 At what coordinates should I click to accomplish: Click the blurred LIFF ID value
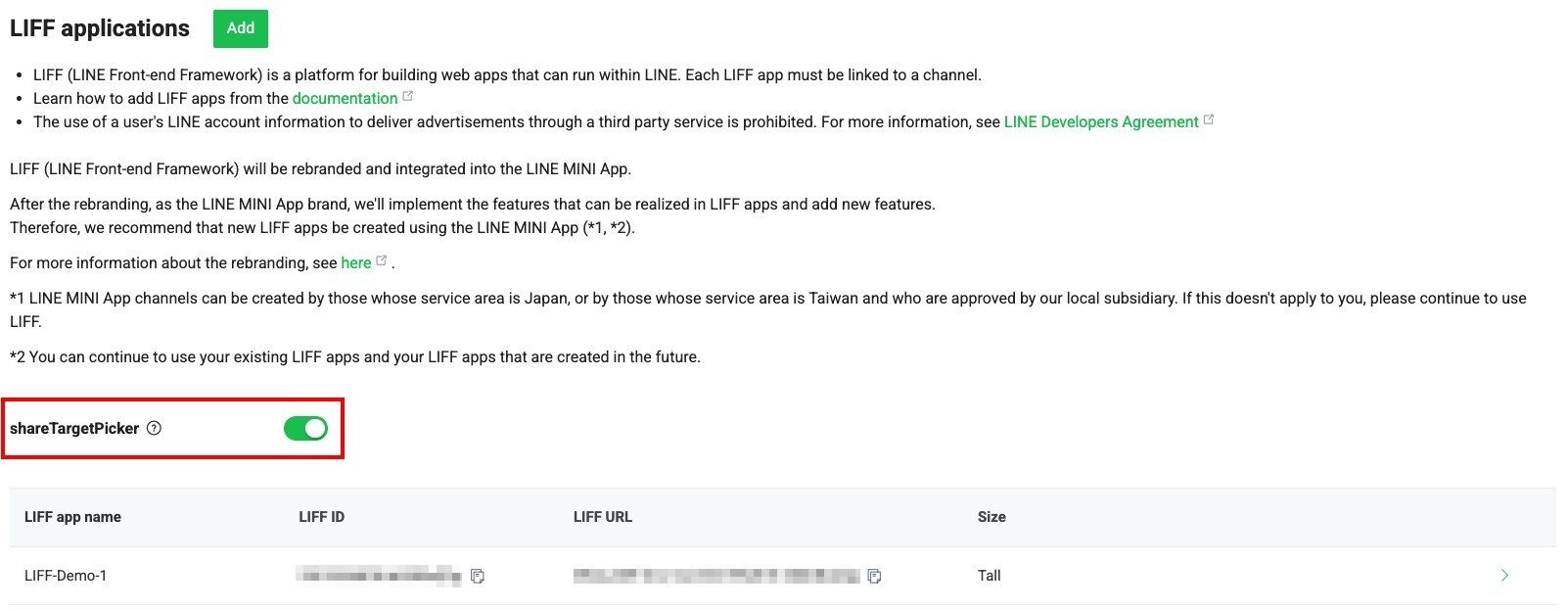379,576
